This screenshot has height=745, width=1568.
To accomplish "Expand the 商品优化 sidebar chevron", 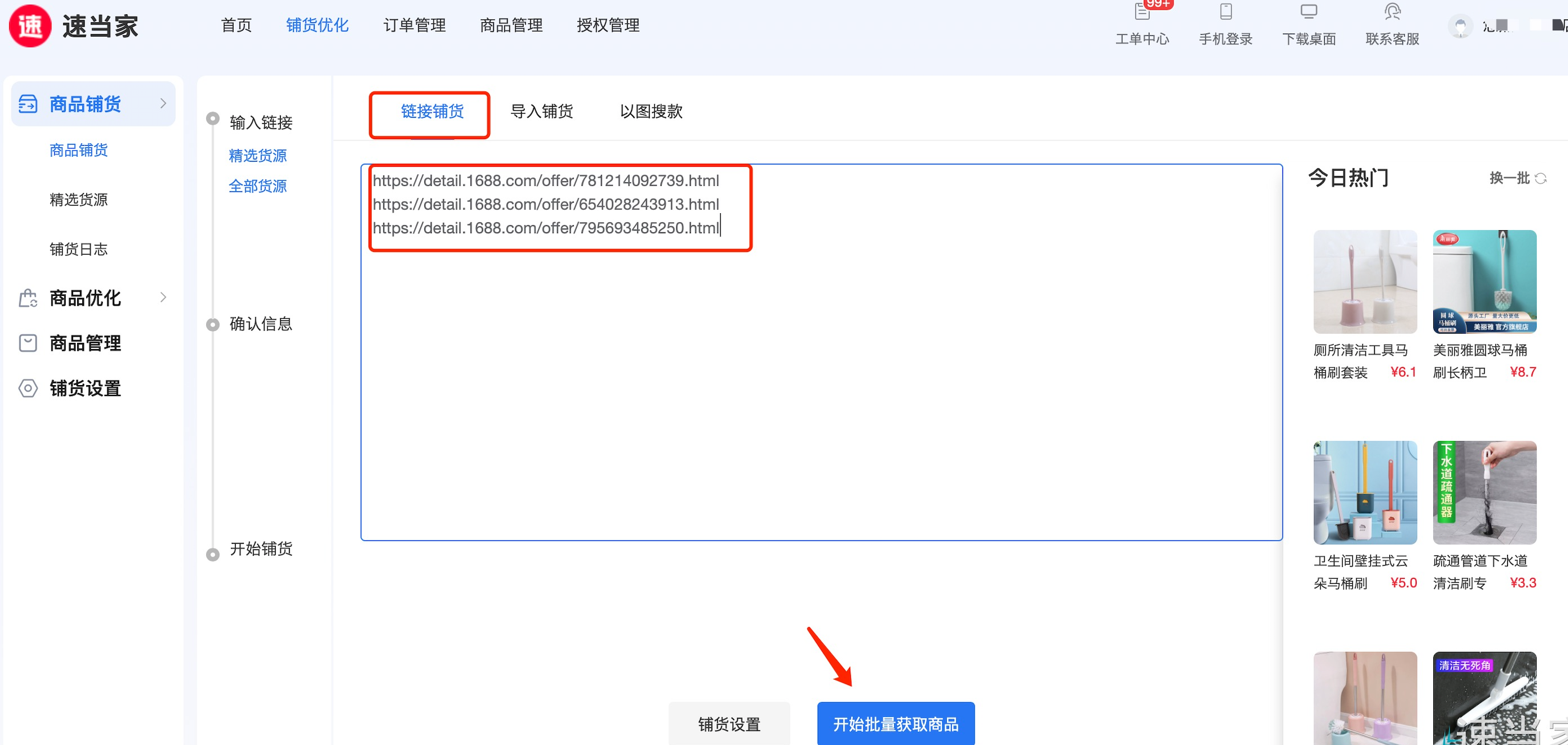I will click(163, 298).
